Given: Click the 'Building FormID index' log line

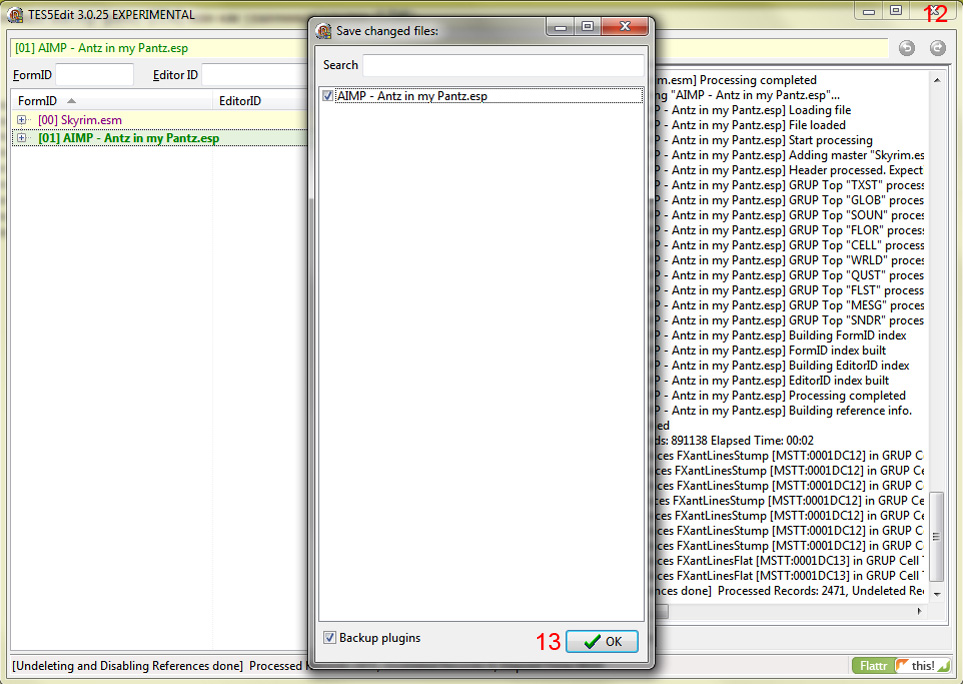Looking at the screenshot, I should point(781,335).
